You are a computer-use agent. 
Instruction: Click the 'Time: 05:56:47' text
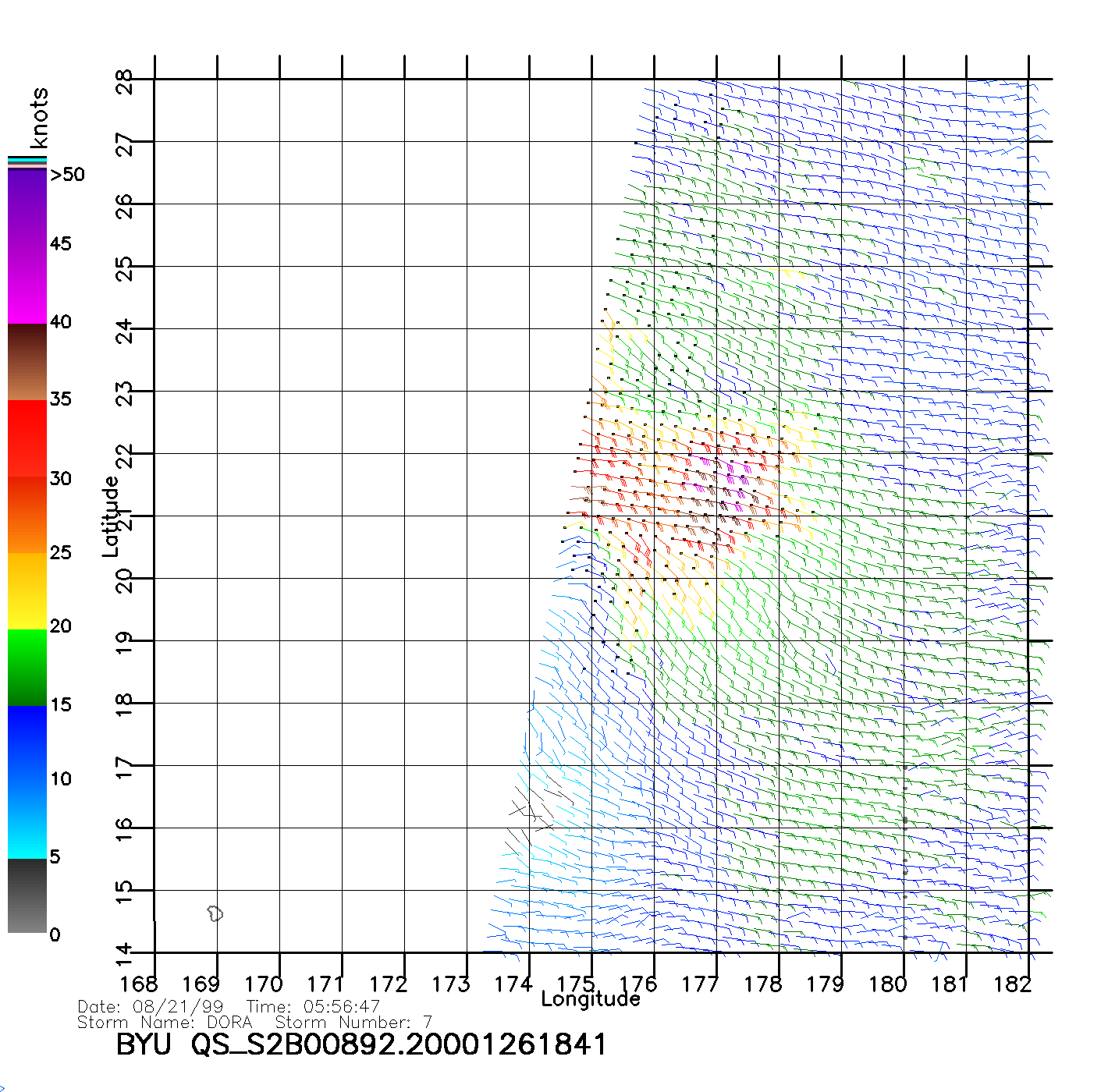pyautogui.click(x=313, y=1007)
